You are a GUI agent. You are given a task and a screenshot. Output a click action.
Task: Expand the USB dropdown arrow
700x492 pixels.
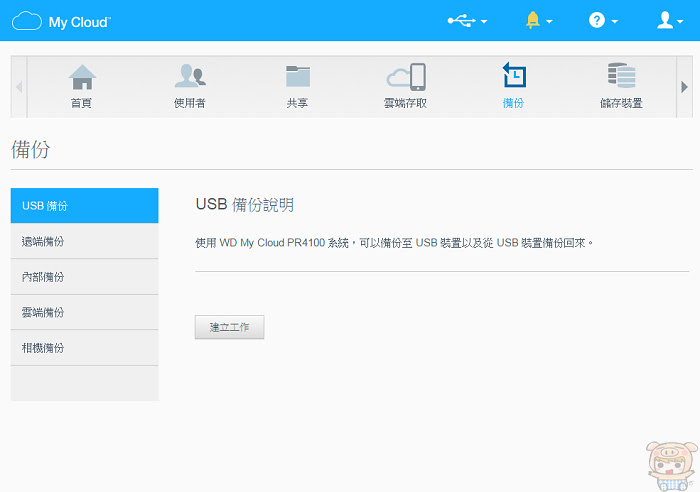(x=483, y=21)
